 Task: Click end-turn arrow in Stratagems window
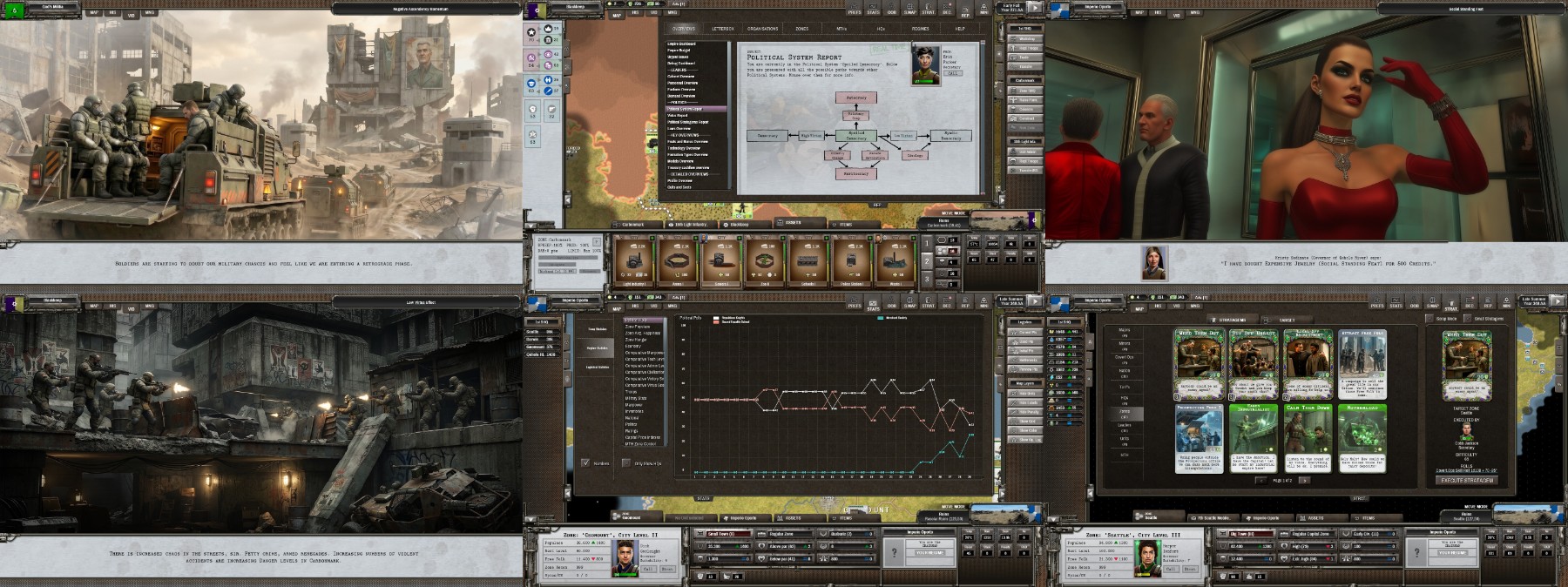pos(1558,301)
